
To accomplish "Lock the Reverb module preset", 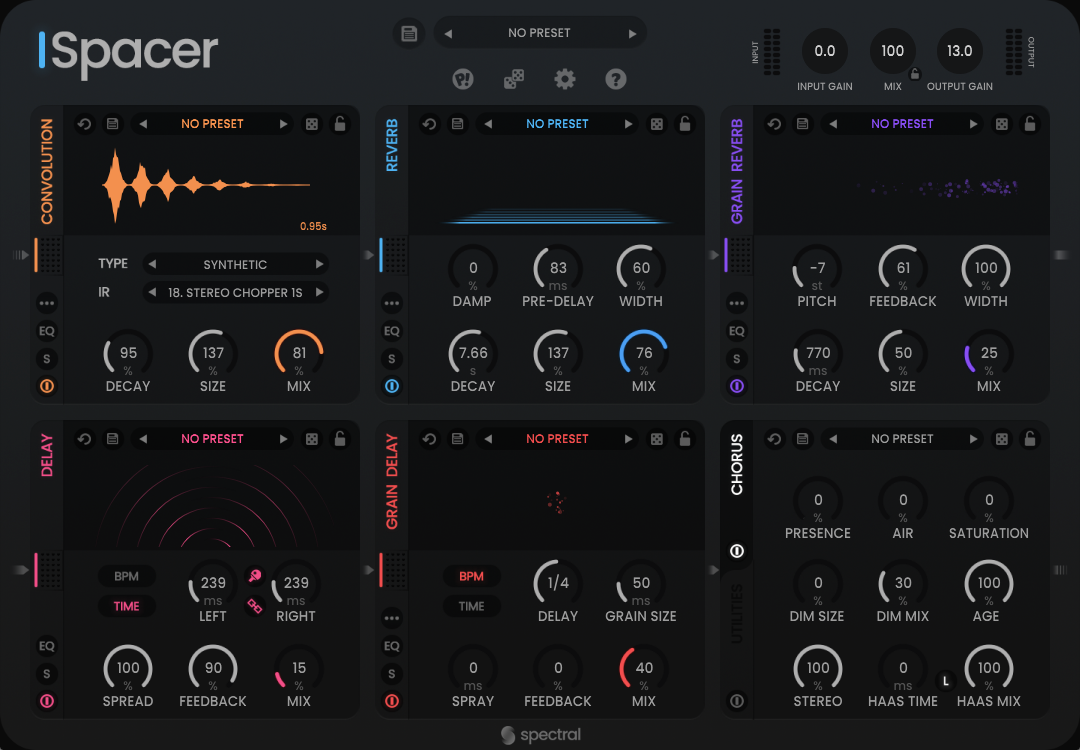I will (x=685, y=124).
